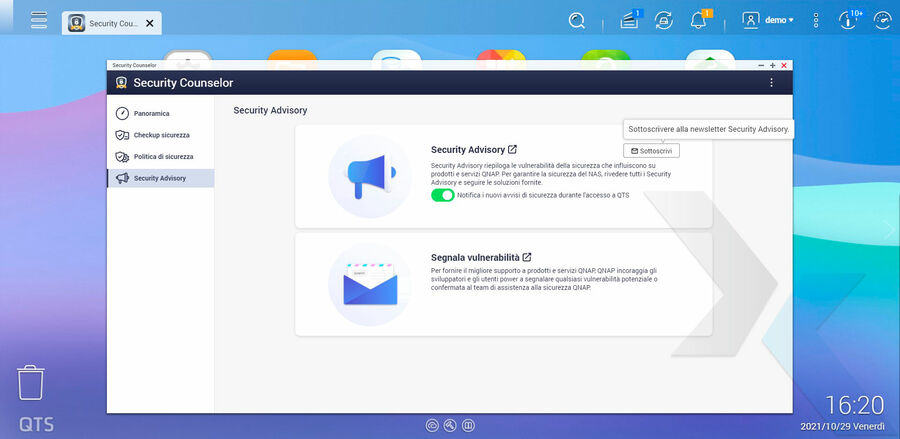Open background tasks icon in top bar
This screenshot has width=900, height=439.
tap(629, 20)
